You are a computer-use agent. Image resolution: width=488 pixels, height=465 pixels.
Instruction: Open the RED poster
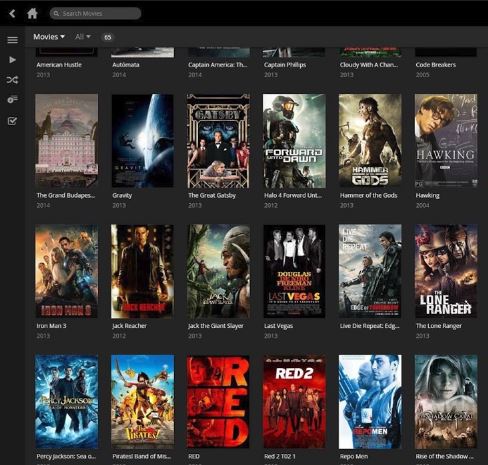(218, 402)
